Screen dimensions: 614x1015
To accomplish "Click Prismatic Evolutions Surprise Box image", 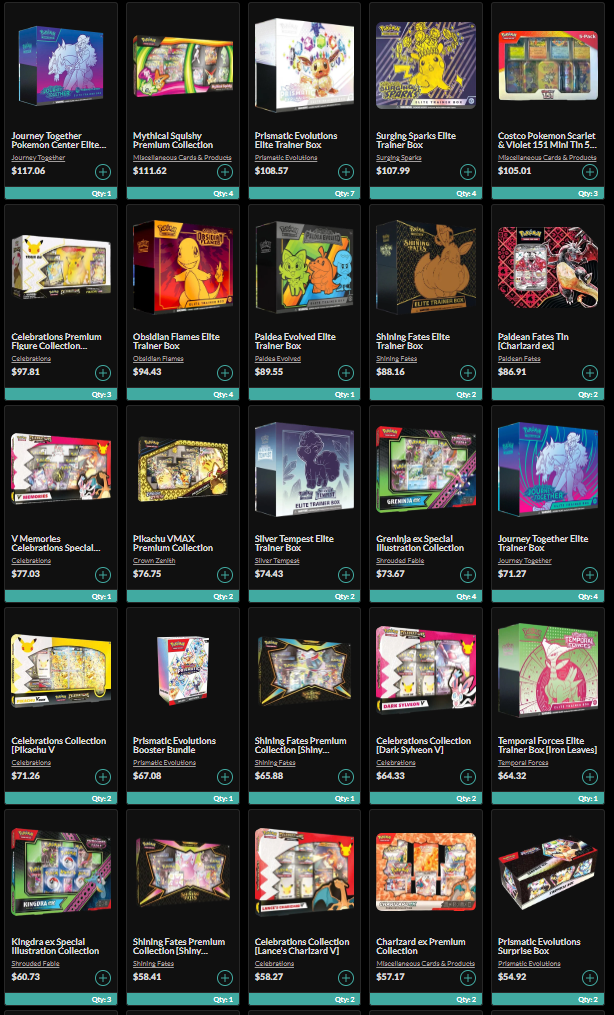I will (548, 872).
